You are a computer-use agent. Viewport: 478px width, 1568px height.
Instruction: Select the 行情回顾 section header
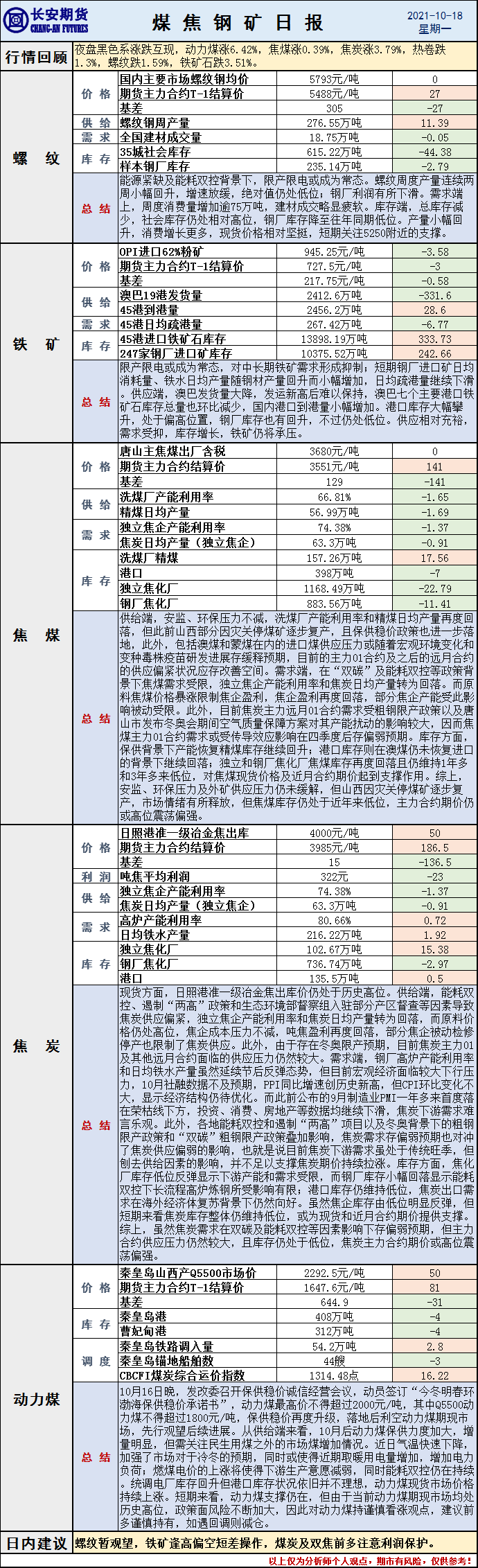36,56
